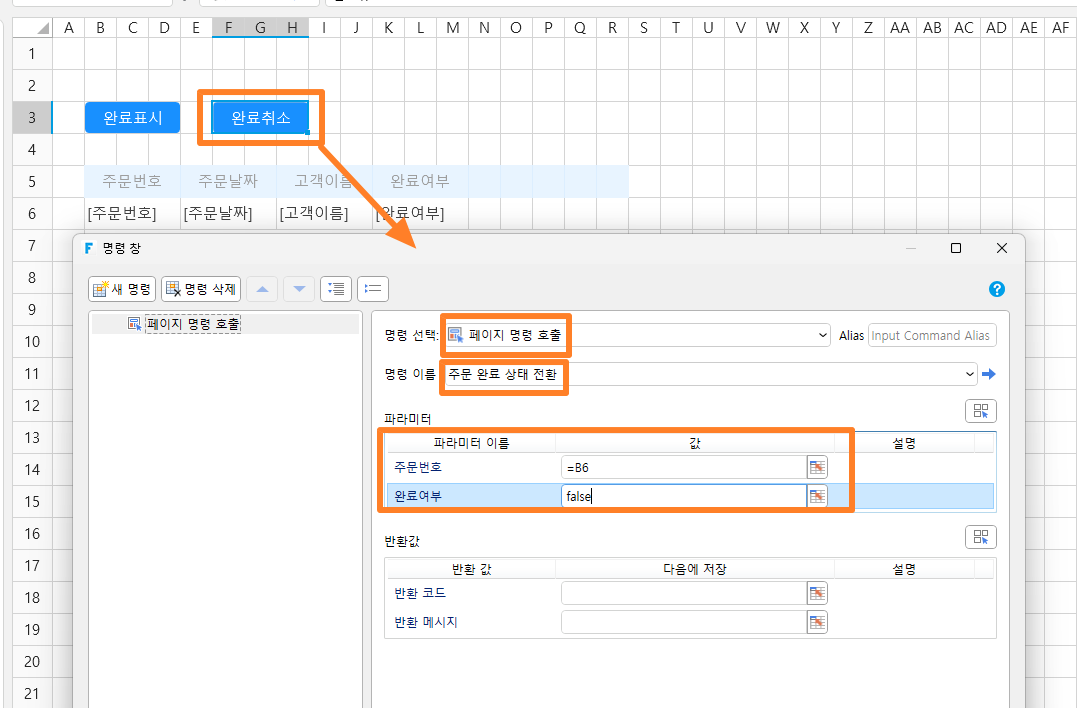Click the select-all corner of the spreadsheet

[32, 27]
